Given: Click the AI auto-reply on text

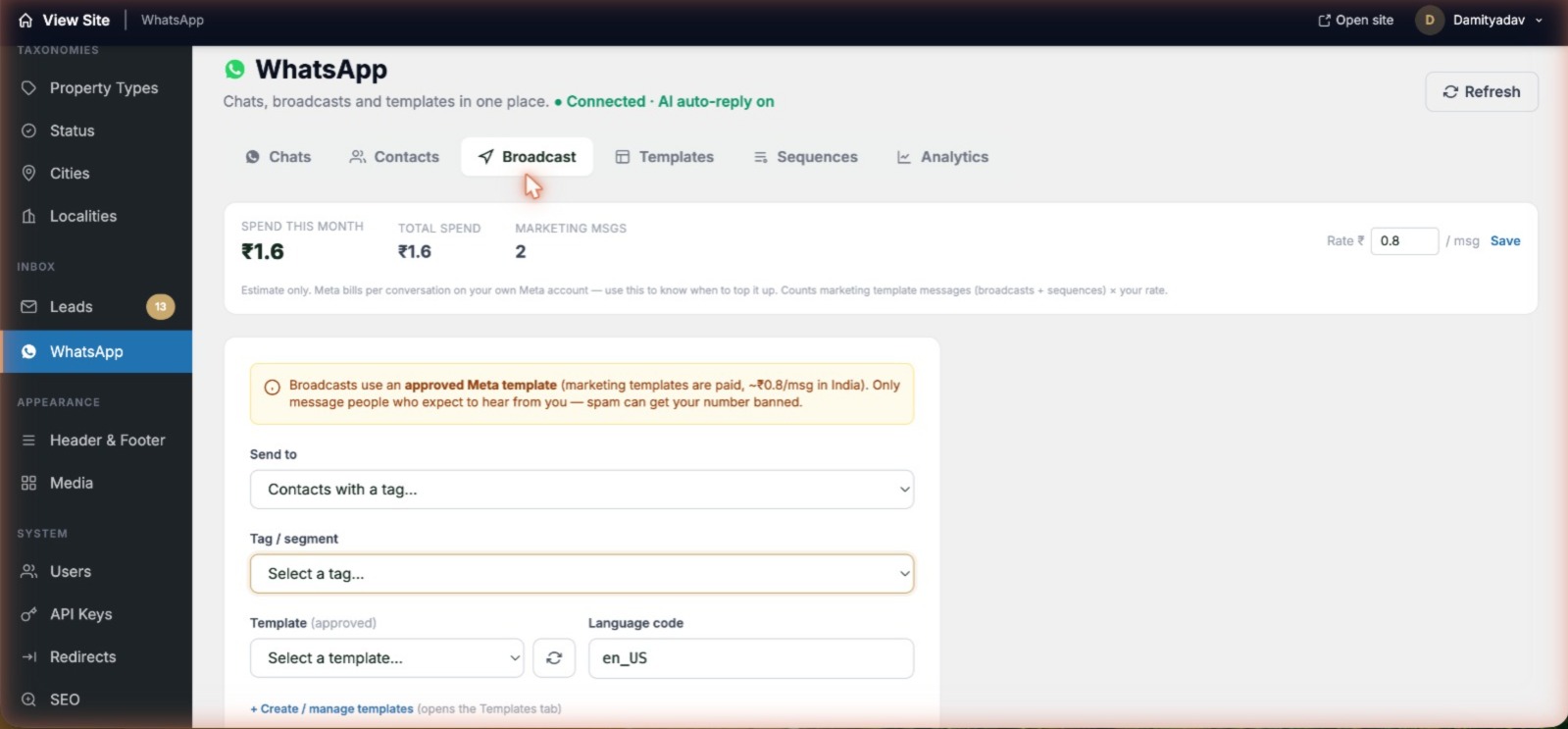Looking at the screenshot, I should coord(716,101).
